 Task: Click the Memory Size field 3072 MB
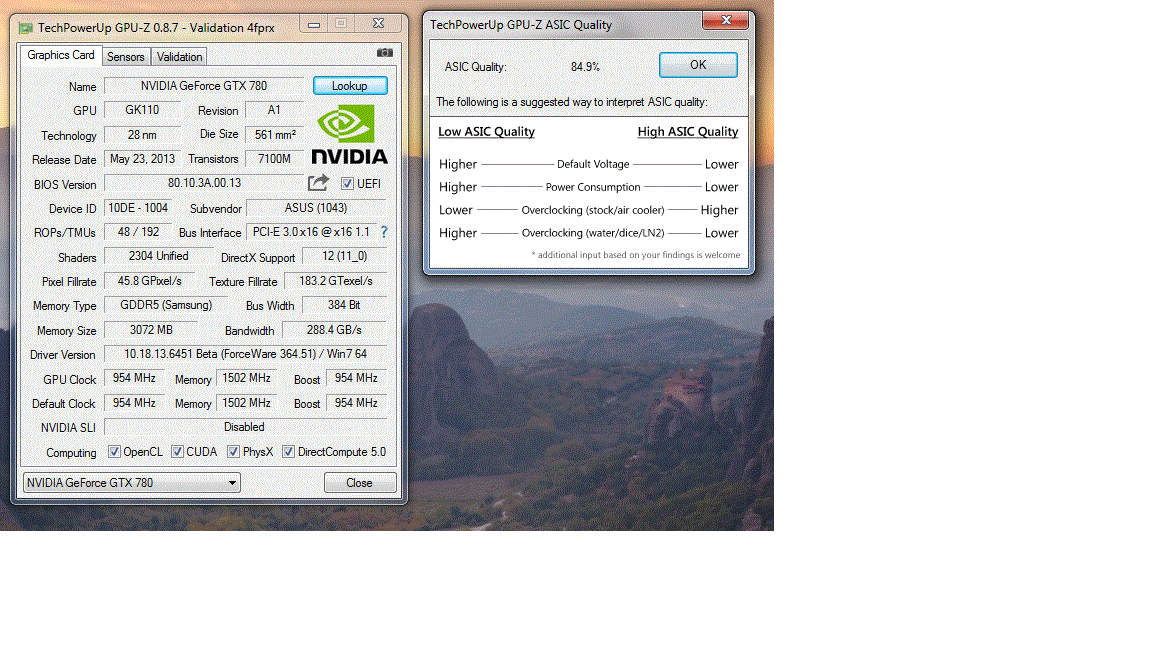click(x=151, y=330)
